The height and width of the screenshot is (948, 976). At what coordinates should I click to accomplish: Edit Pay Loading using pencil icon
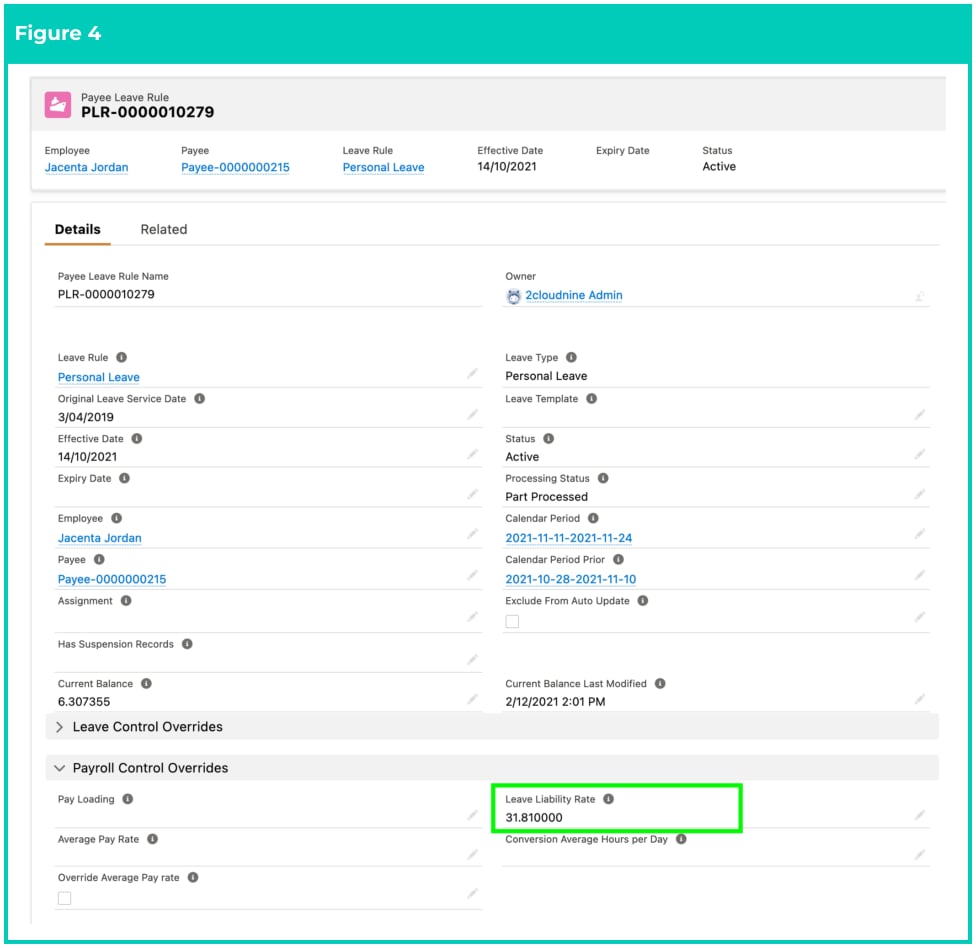tap(472, 815)
